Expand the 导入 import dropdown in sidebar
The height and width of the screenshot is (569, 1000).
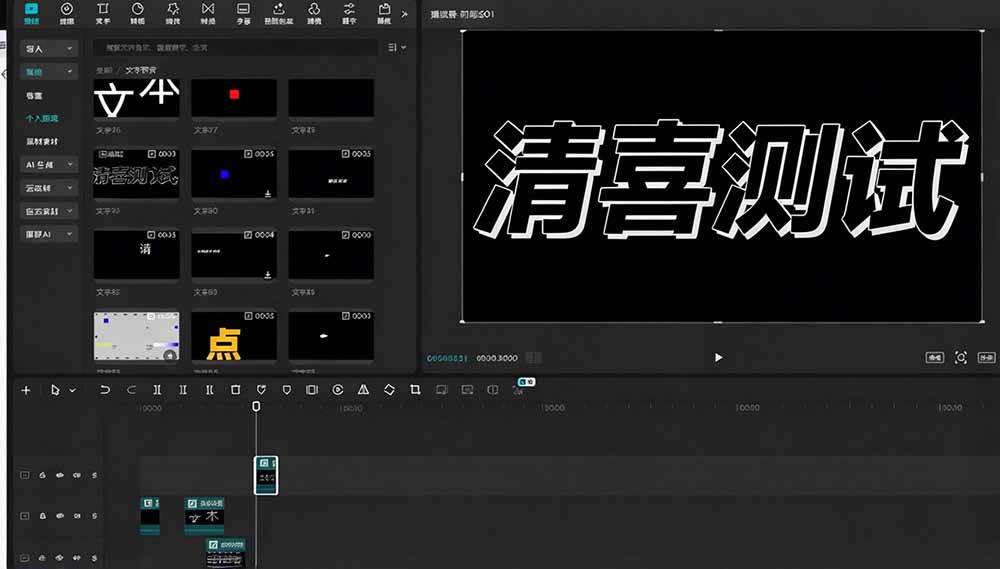[49, 48]
